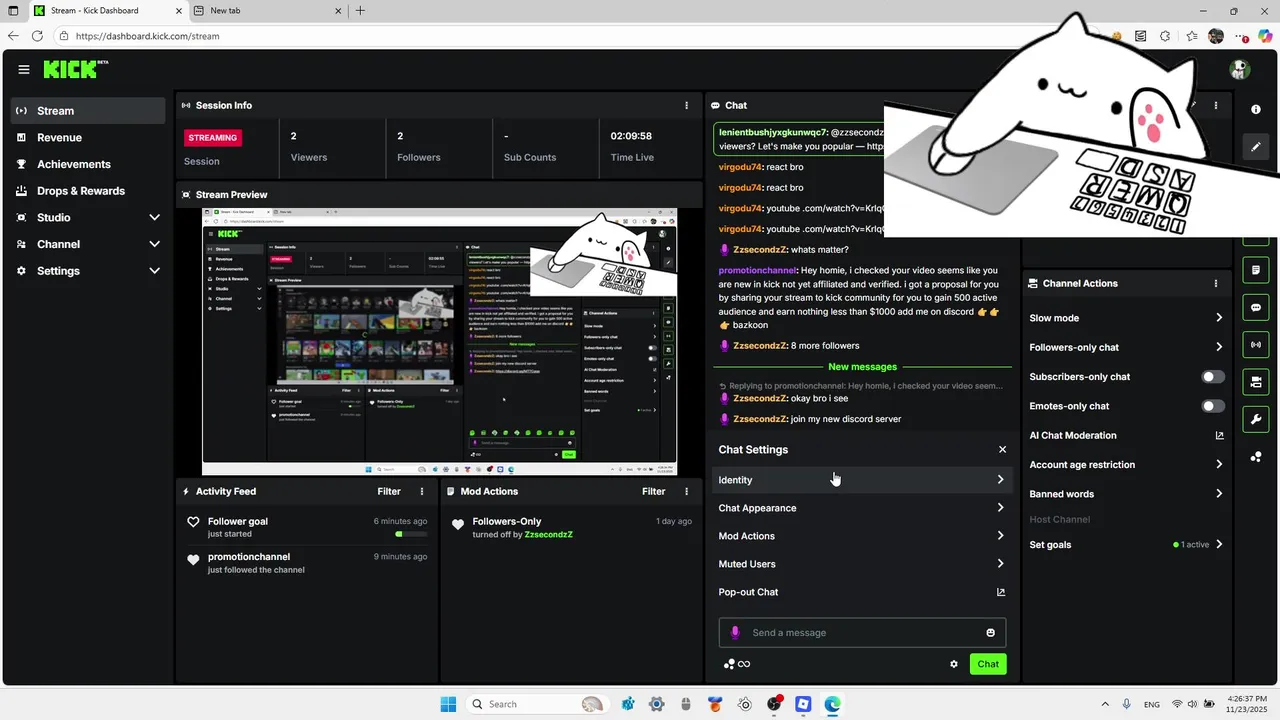Open the hamburger menu beside the Kick logo

click(24, 70)
